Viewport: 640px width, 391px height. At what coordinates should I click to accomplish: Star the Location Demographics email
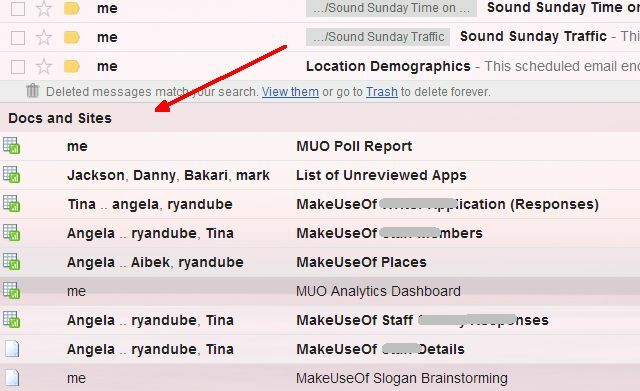coord(44,66)
